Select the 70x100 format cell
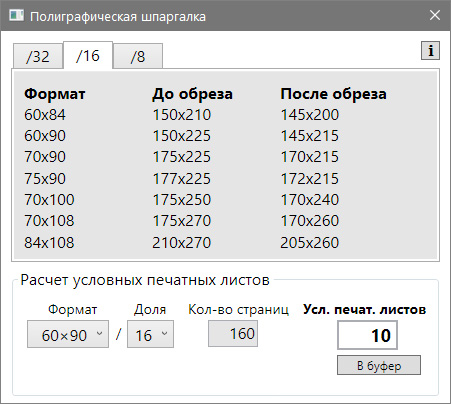Image resolution: width=451 pixels, height=404 pixels. pos(49,200)
